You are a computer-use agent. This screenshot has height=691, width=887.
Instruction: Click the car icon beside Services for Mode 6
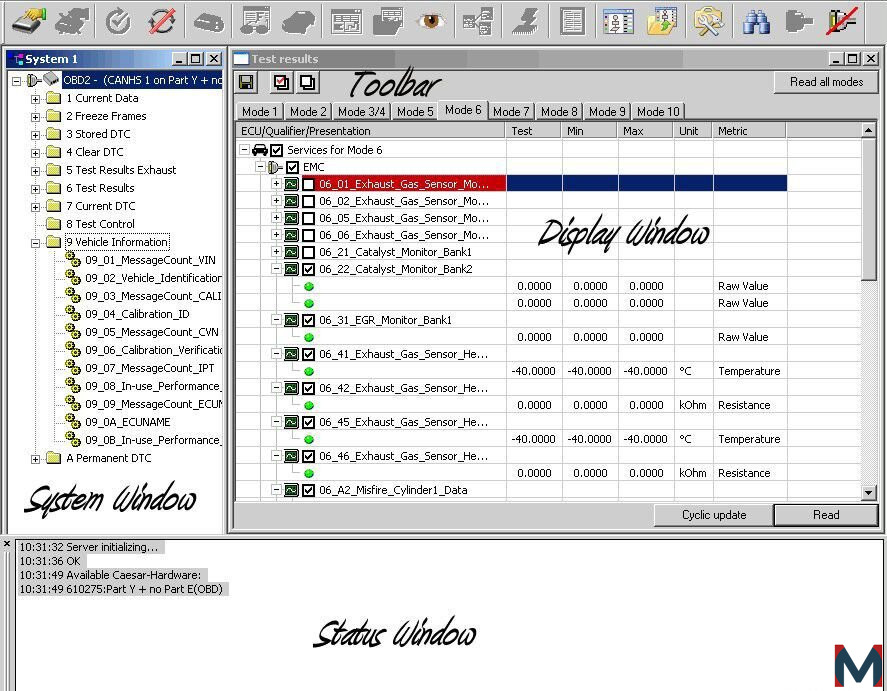coord(260,150)
